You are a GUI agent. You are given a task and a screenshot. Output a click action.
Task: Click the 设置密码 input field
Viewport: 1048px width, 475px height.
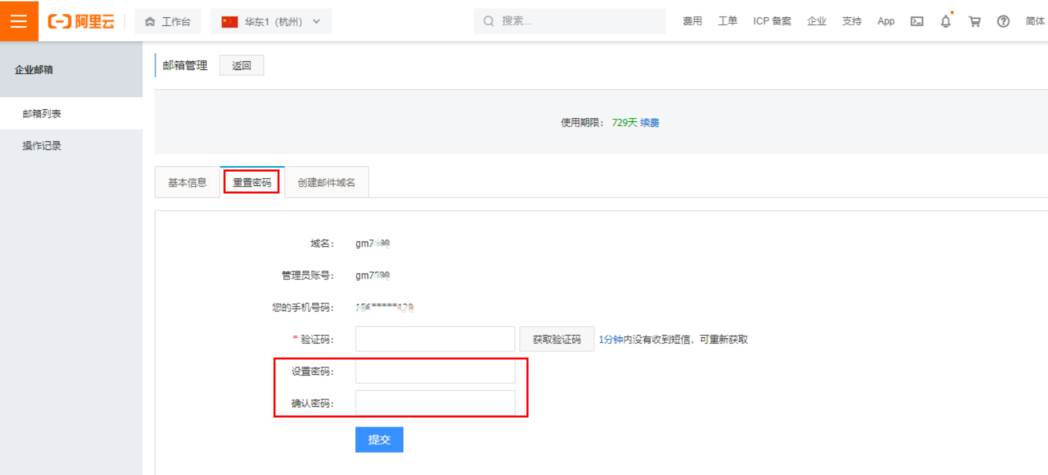pyautogui.click(x=435, y=371)
